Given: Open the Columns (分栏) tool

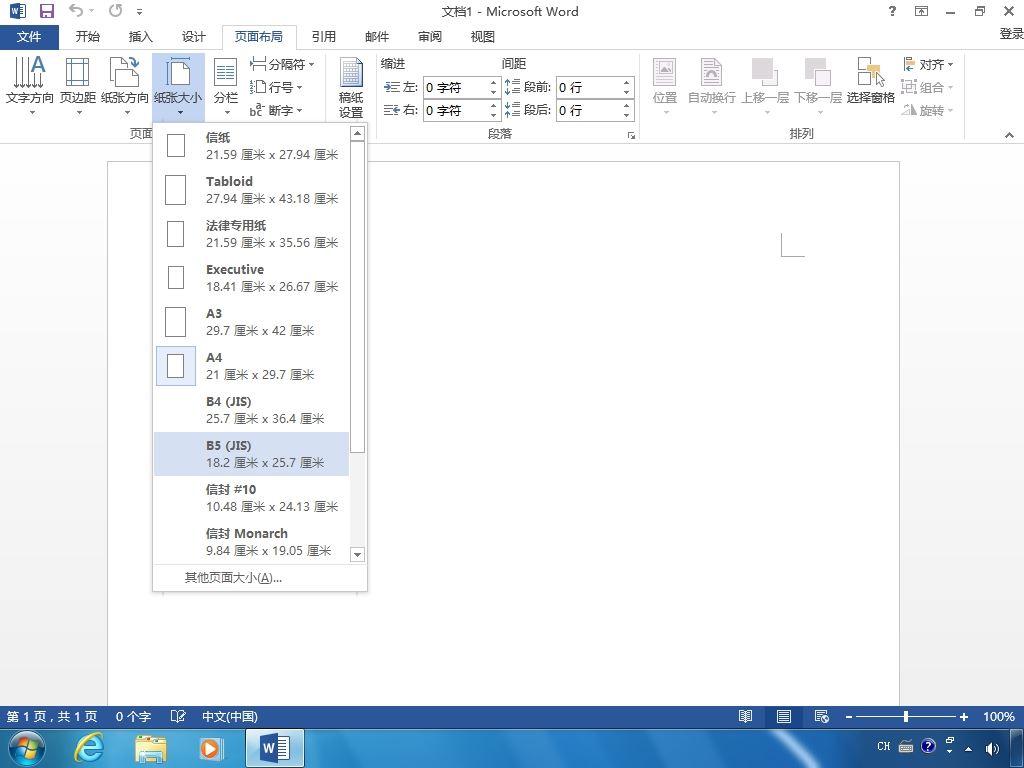Looking at the screenshot, I should click(225, 86).
